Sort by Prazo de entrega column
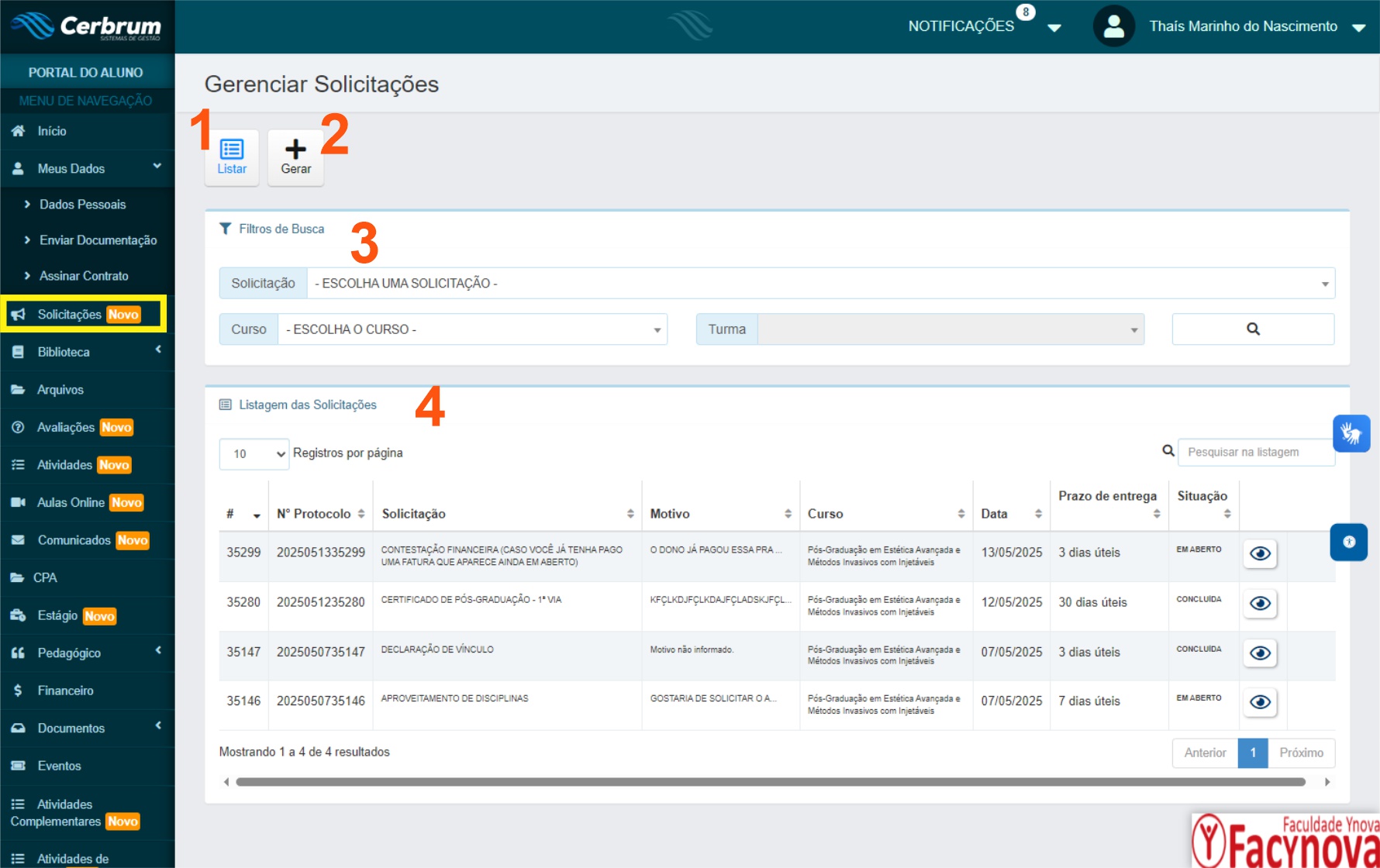Screen dimensions: 1380x868 (1109, 505)
